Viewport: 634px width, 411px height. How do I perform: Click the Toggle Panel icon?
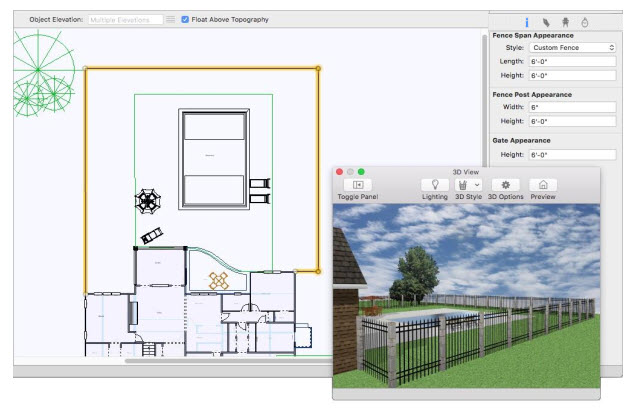[358, 185]
